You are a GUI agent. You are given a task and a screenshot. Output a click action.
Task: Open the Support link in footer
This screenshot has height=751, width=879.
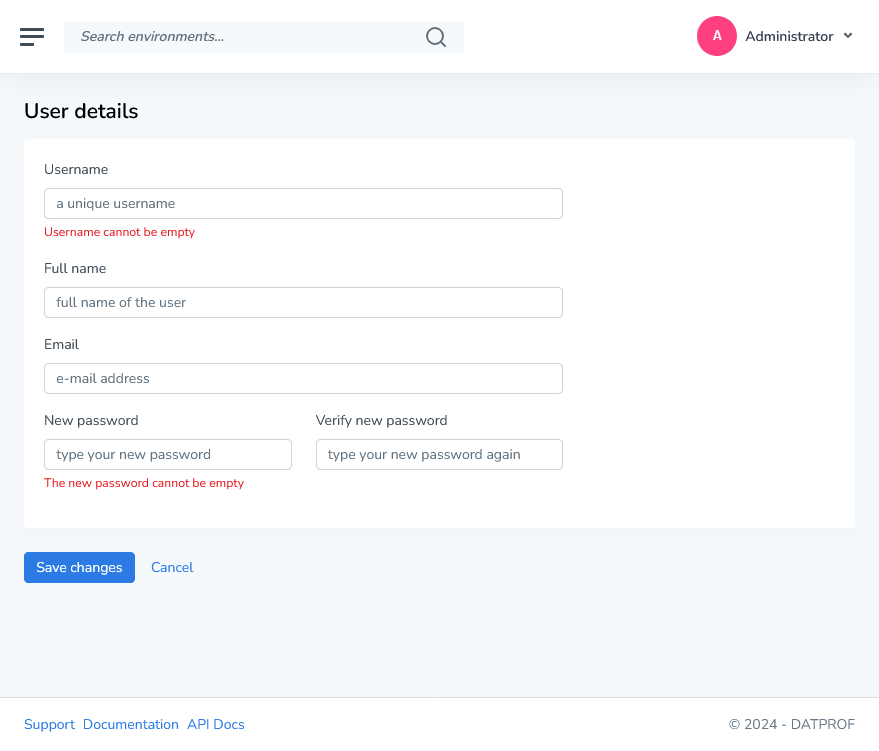click(49, 725)
